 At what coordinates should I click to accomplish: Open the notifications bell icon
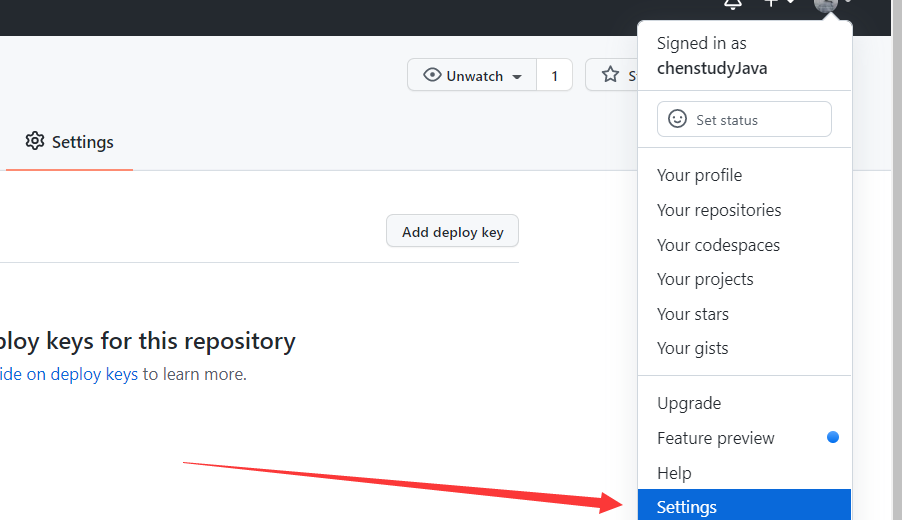pyautogui.click(x=732, y=4)
